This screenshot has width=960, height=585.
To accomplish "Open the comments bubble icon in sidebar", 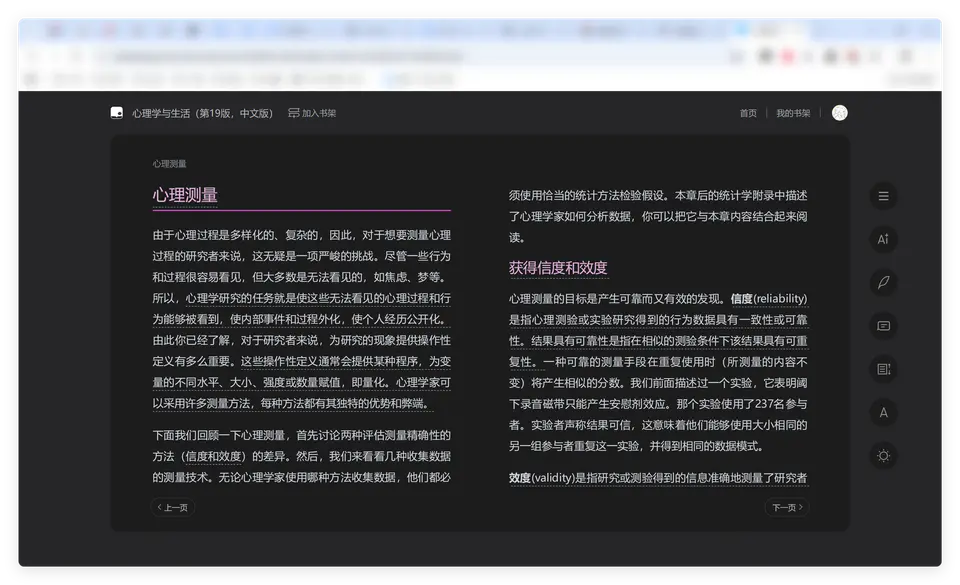I will (x=883, y=326).
